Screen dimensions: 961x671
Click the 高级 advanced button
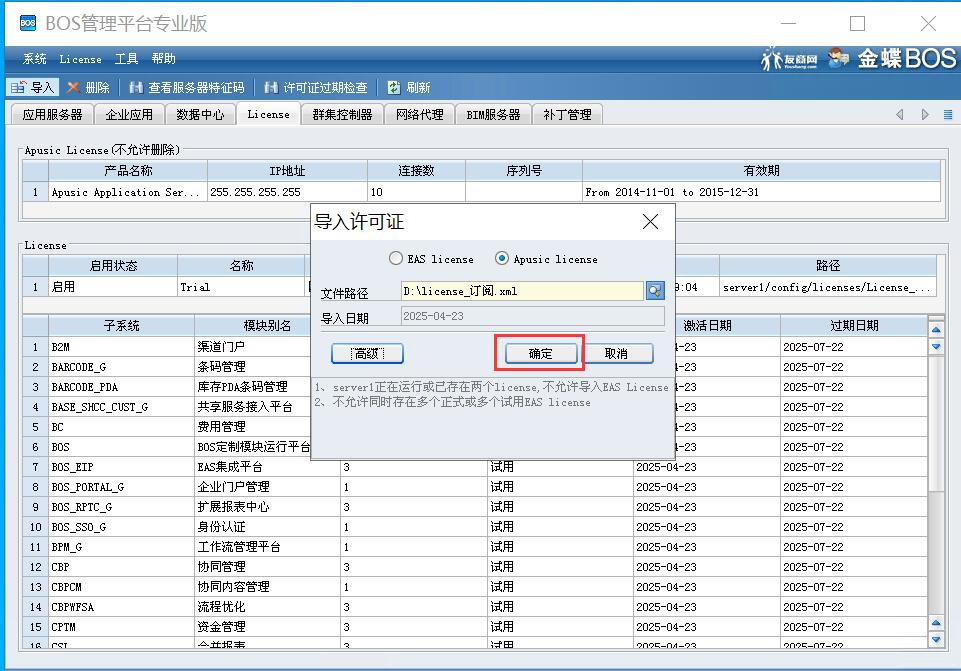tap(367, 354)
